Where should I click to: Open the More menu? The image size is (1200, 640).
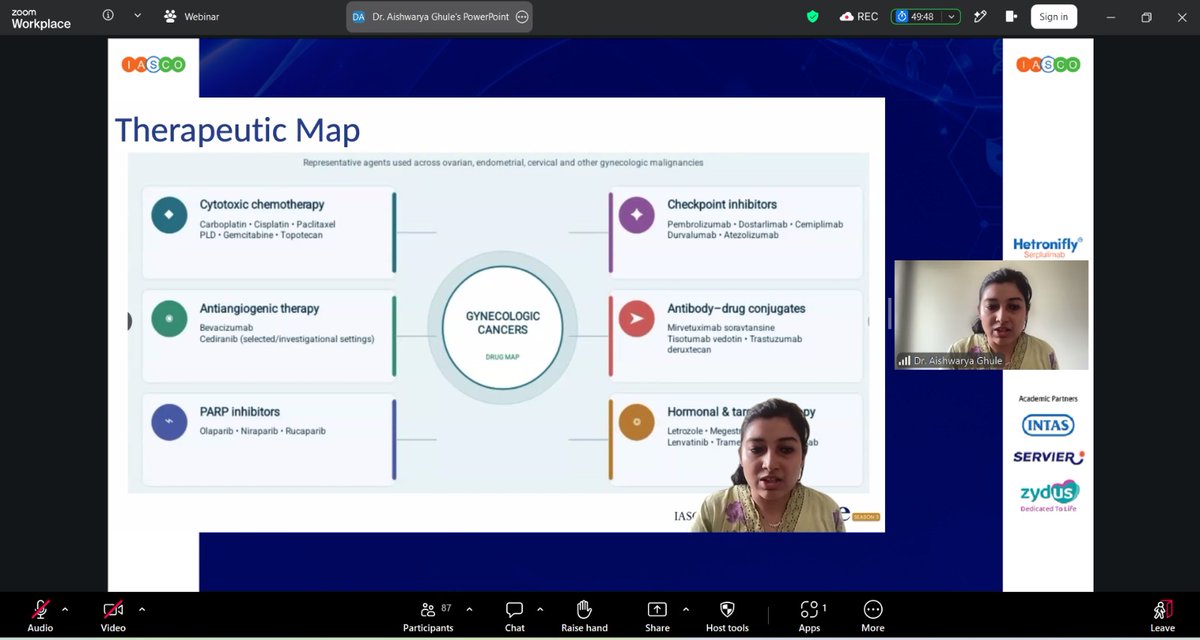point(872,615)
